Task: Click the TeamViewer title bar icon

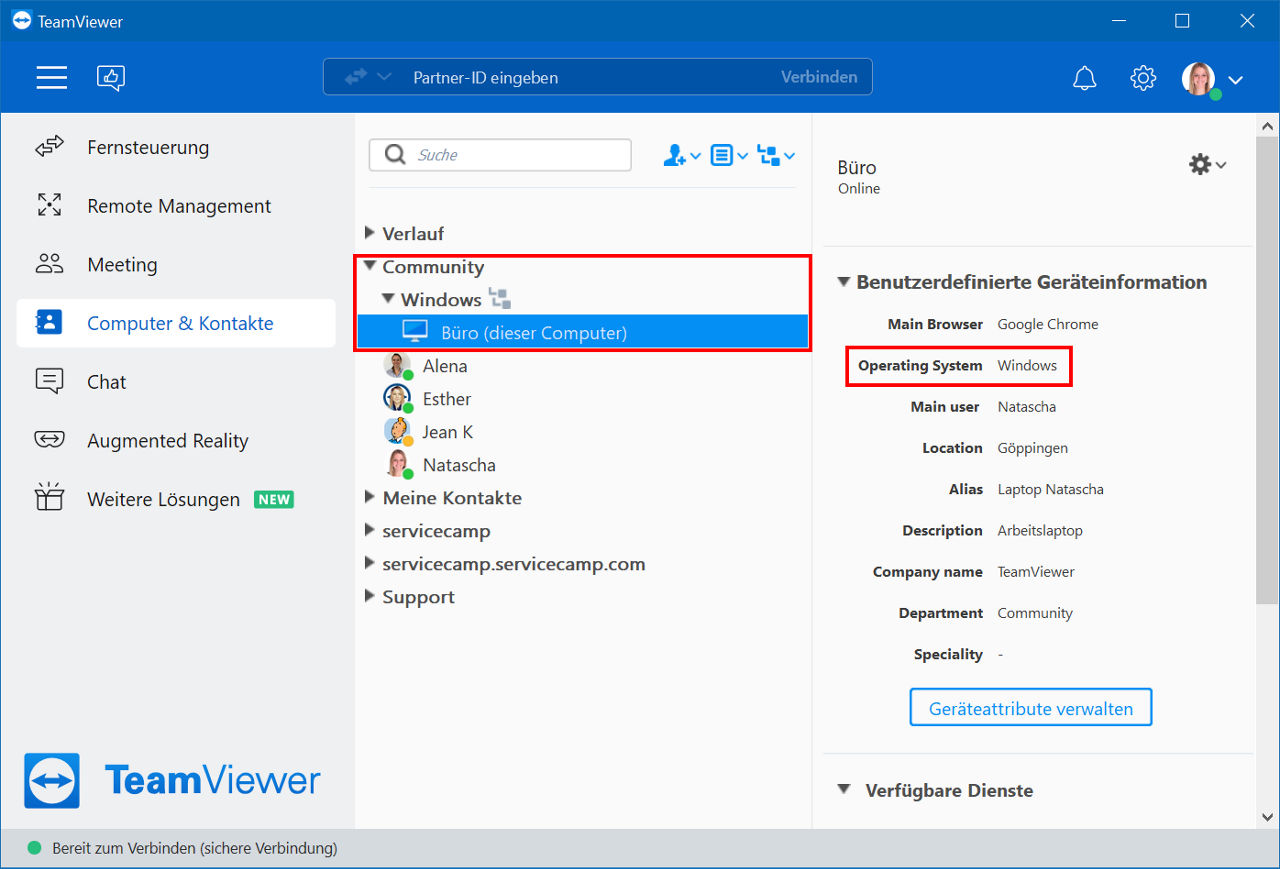Action: 21,20
